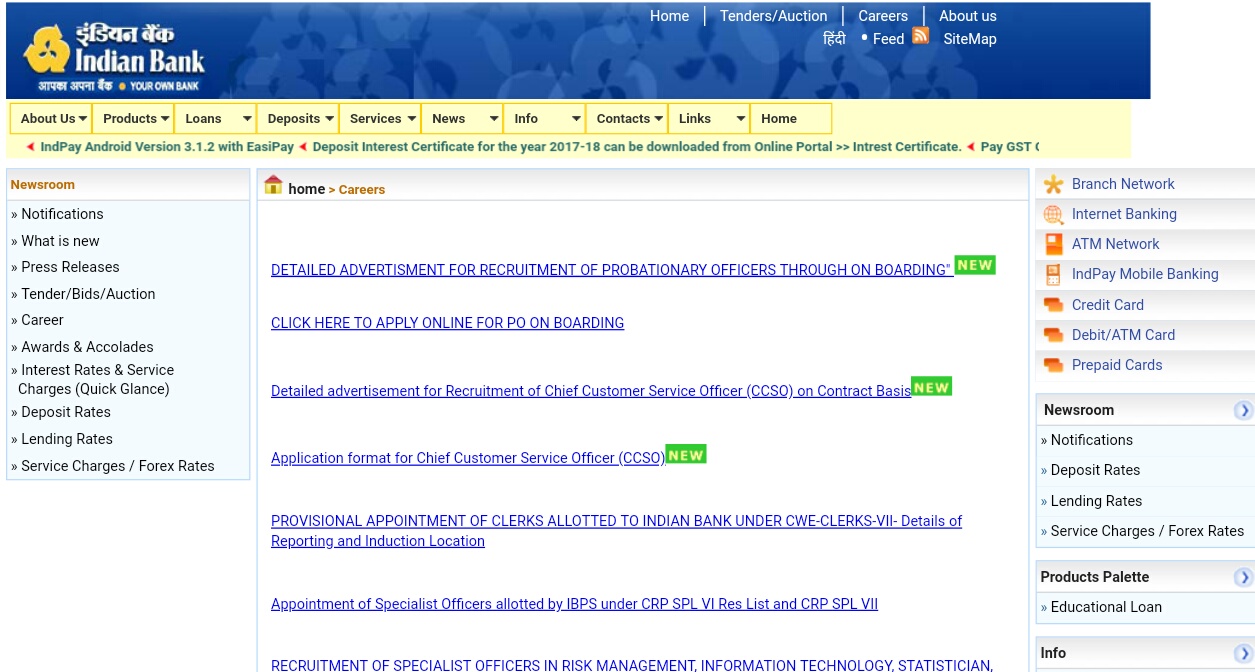Expand the Info dropdown menu
Image resolution: width=1255 pixels, height=672 pixels.
tap(544, 118)
